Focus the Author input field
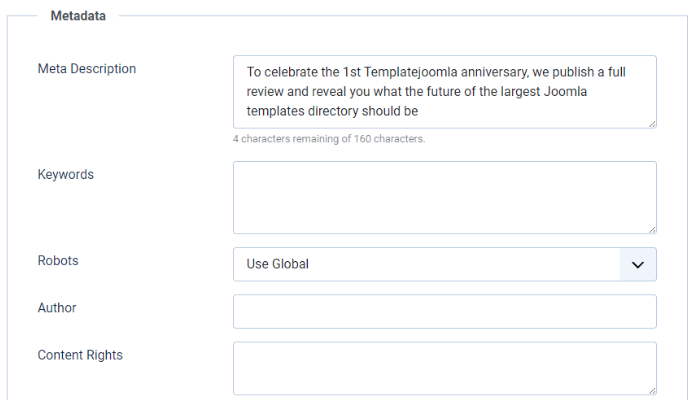 (x=444, y=311)
